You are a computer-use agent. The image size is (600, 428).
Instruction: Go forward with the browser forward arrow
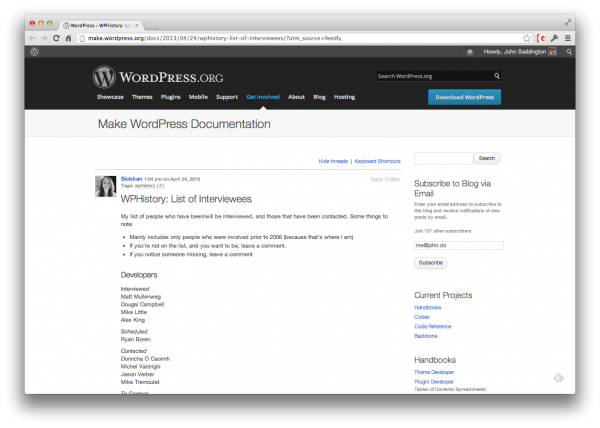click(x=44, y=38)
